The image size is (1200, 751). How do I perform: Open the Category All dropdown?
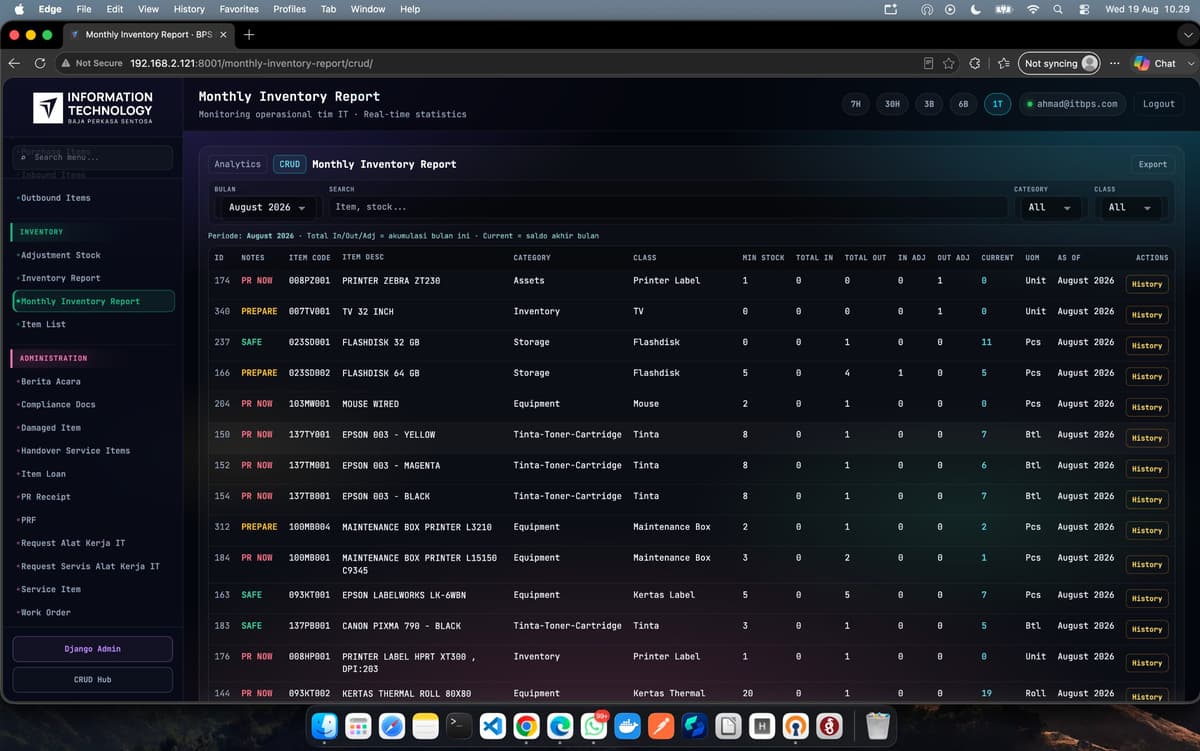(x=1049, y=207)
